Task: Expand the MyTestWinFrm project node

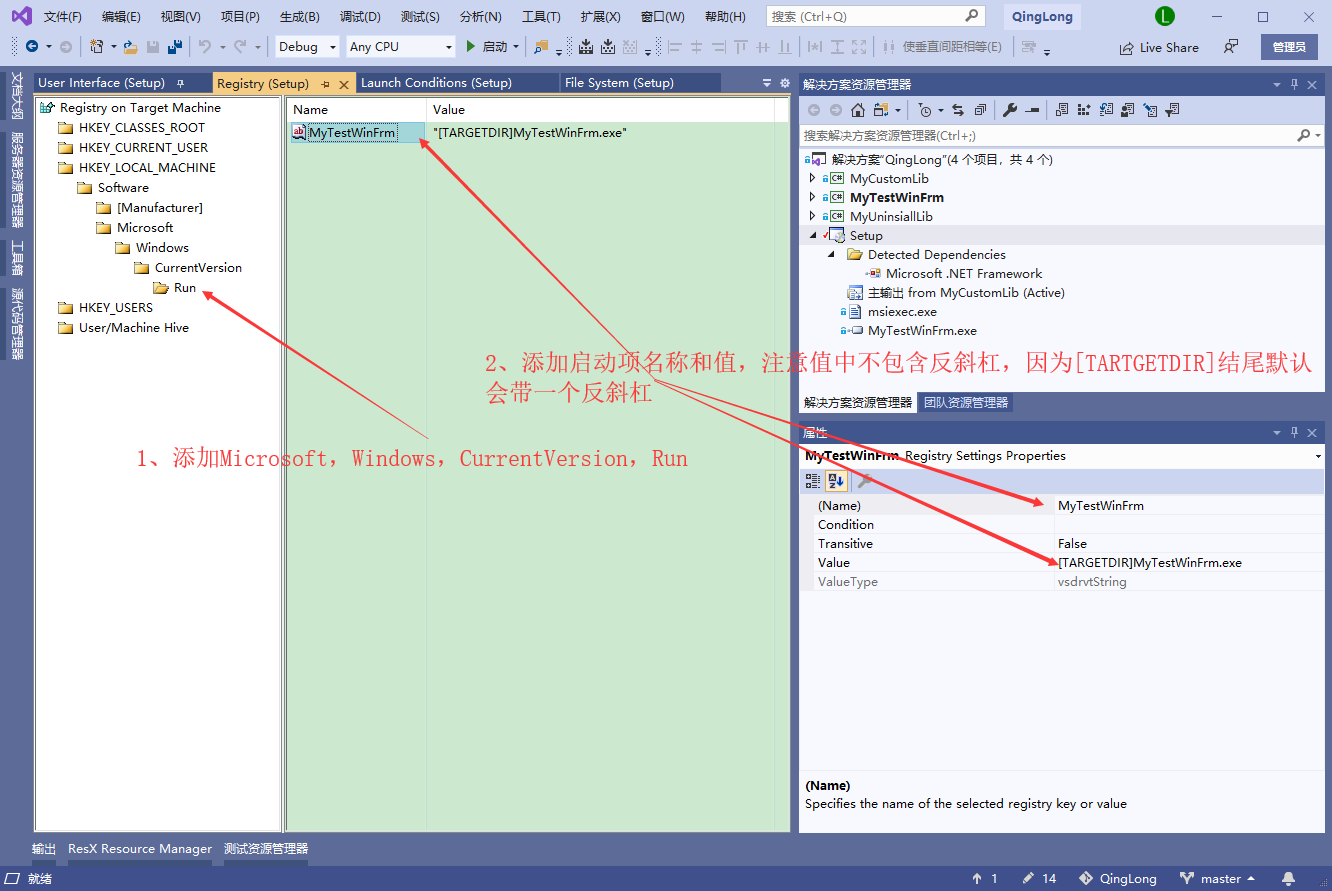Action: point(812,198)
